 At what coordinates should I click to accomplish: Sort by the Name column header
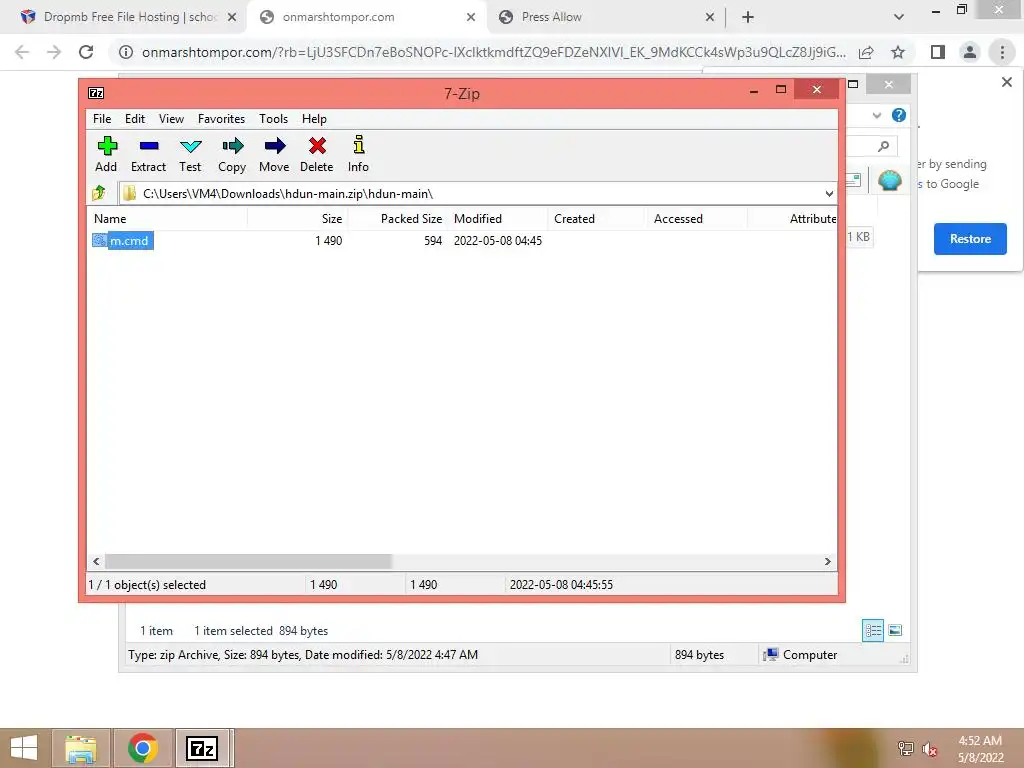pyautogui.click(x=167, y=219)
